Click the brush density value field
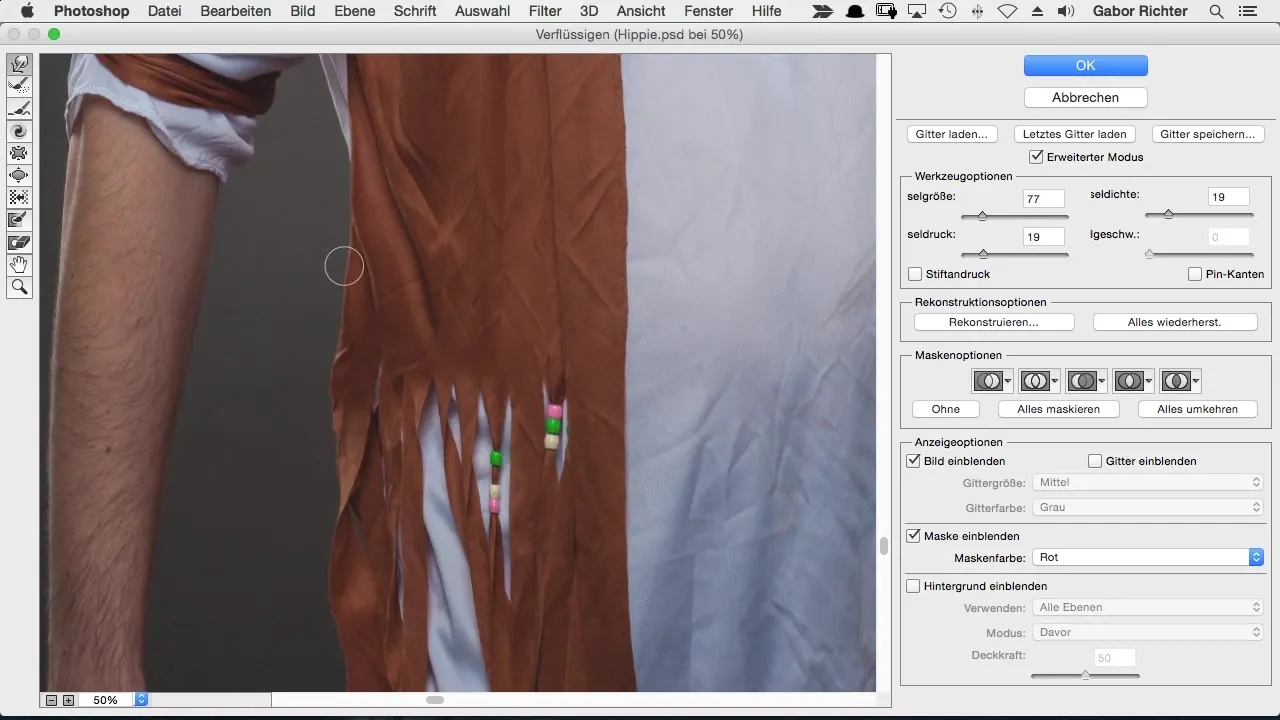1280x720 pixels. [x=1229, y=198]
